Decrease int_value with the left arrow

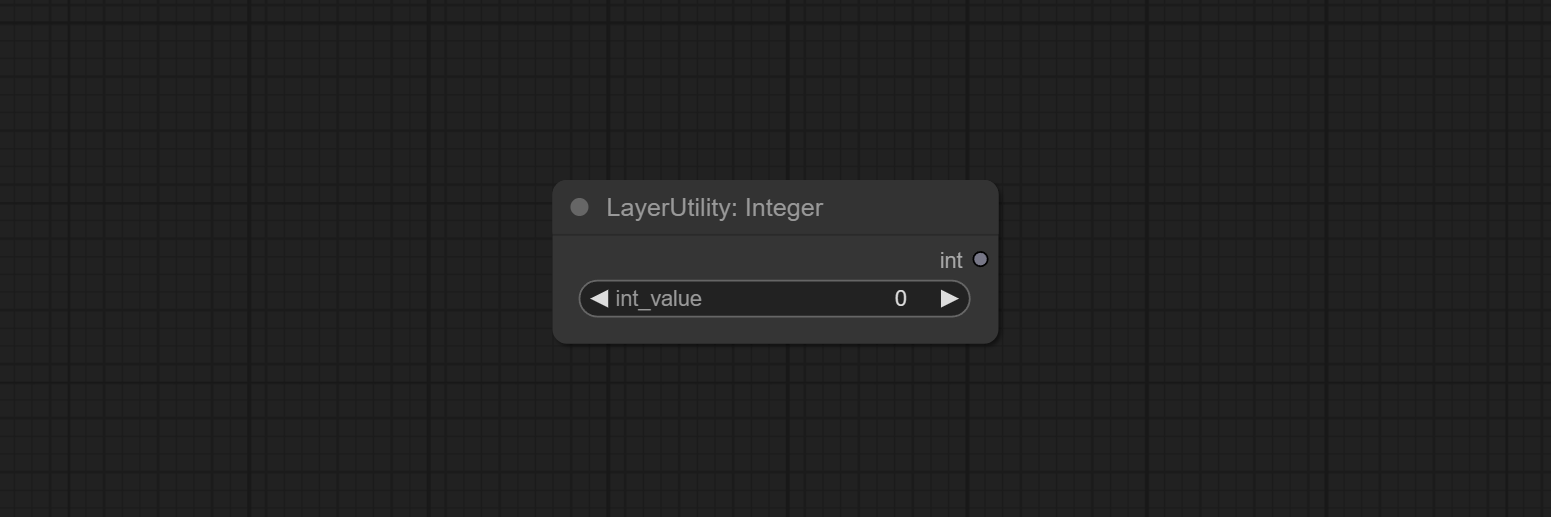coord(599,299)
